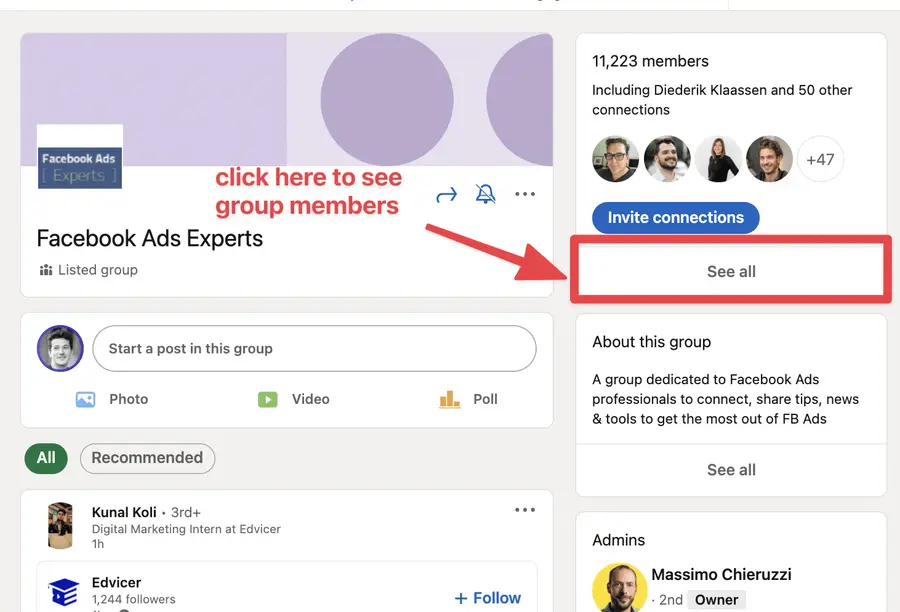Keep the All feed filter selected

click(x=46, y=458)
